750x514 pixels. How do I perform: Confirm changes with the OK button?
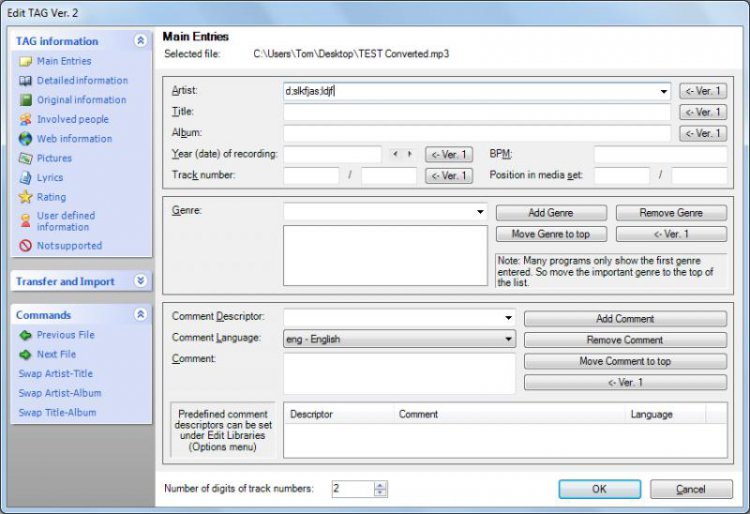[x=599, y=489]
